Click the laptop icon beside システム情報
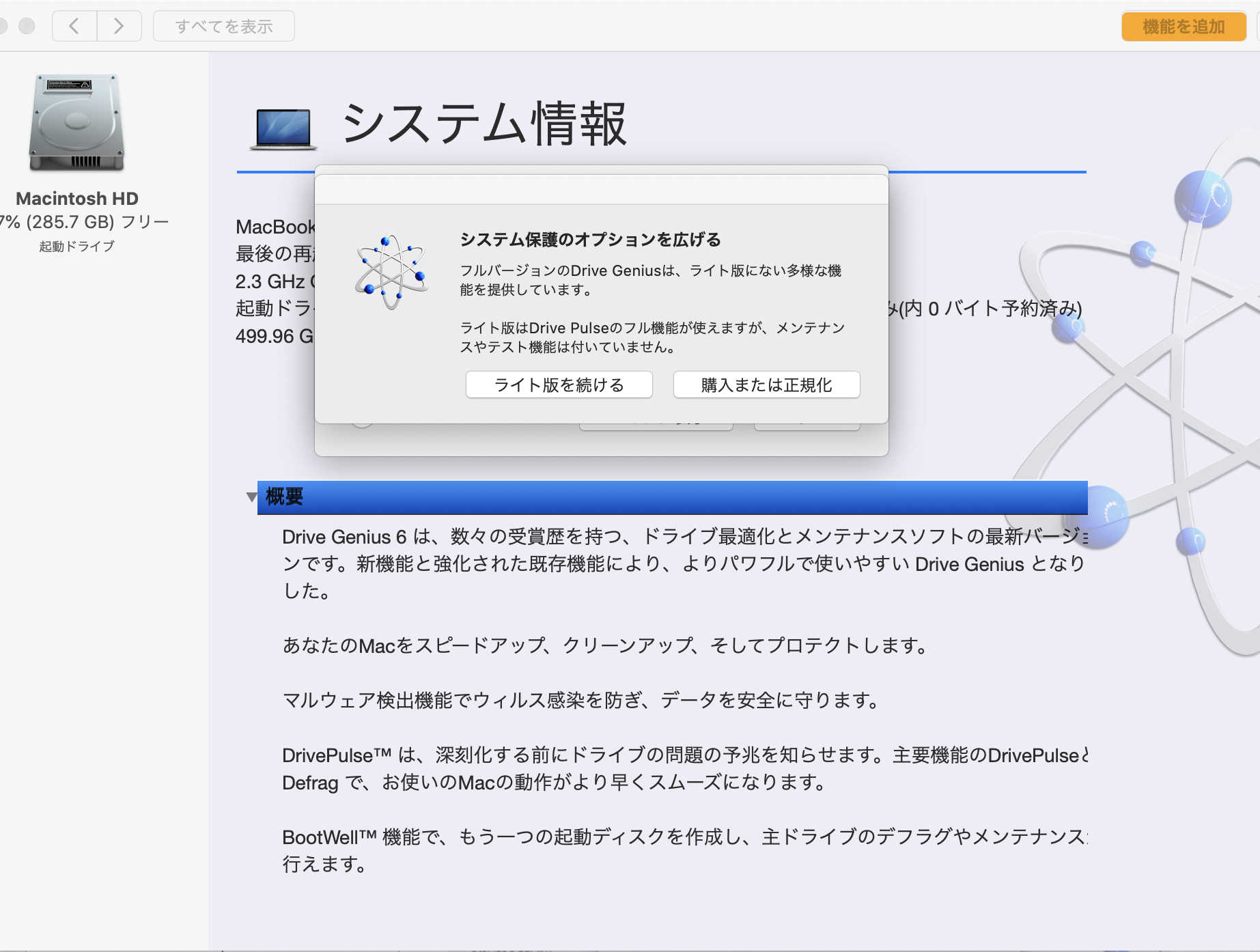 coord(283,128)
